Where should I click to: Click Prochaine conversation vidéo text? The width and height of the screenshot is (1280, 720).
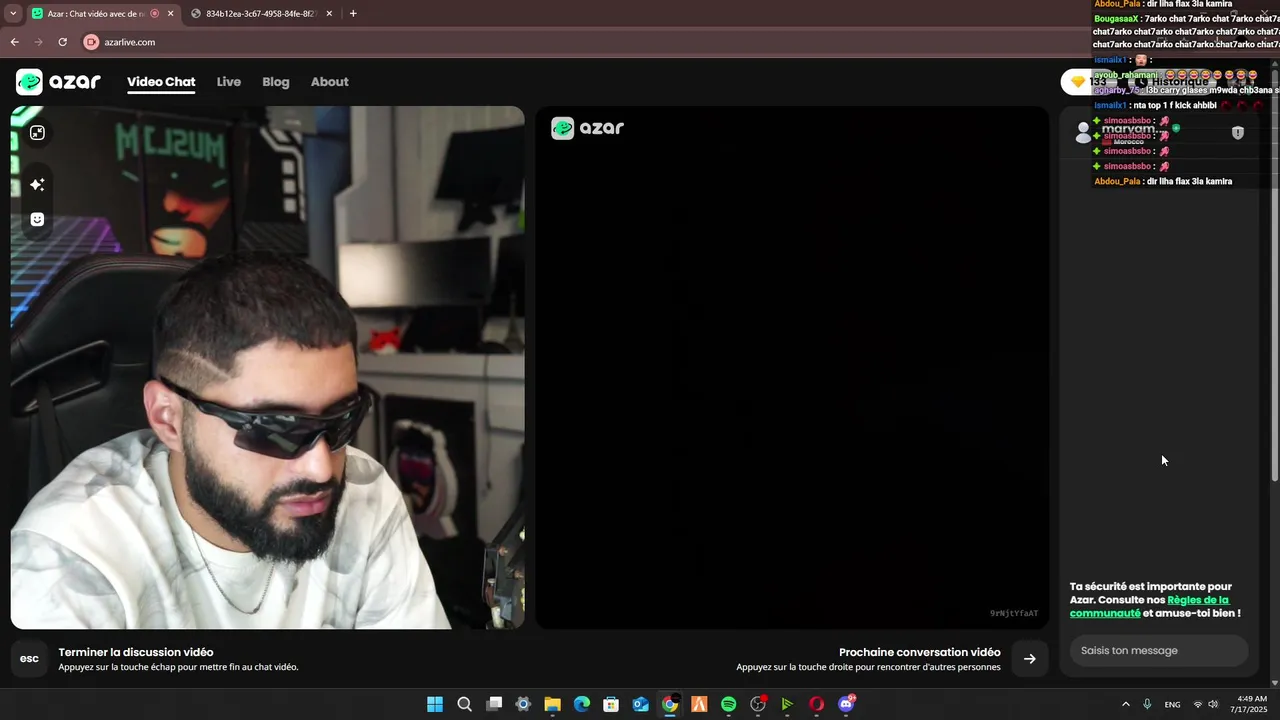tap(920, 652)
